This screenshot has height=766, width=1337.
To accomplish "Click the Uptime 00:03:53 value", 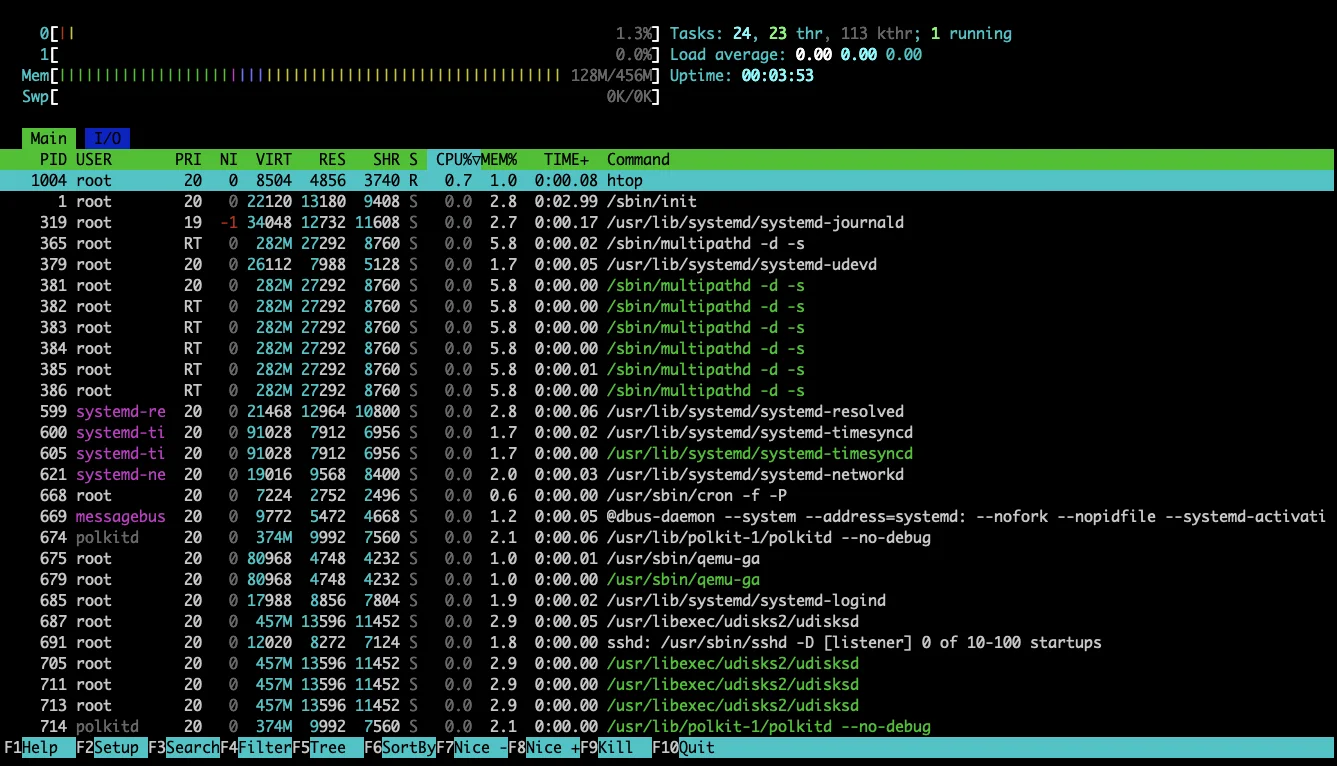I will pyautogui.click(x=778, y=76).
